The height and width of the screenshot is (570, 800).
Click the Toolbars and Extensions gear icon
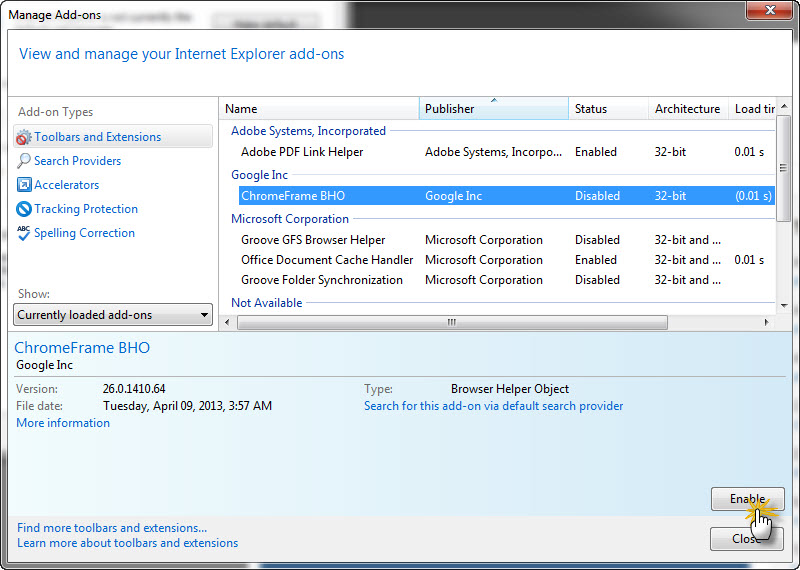click(x=23, y=137)
